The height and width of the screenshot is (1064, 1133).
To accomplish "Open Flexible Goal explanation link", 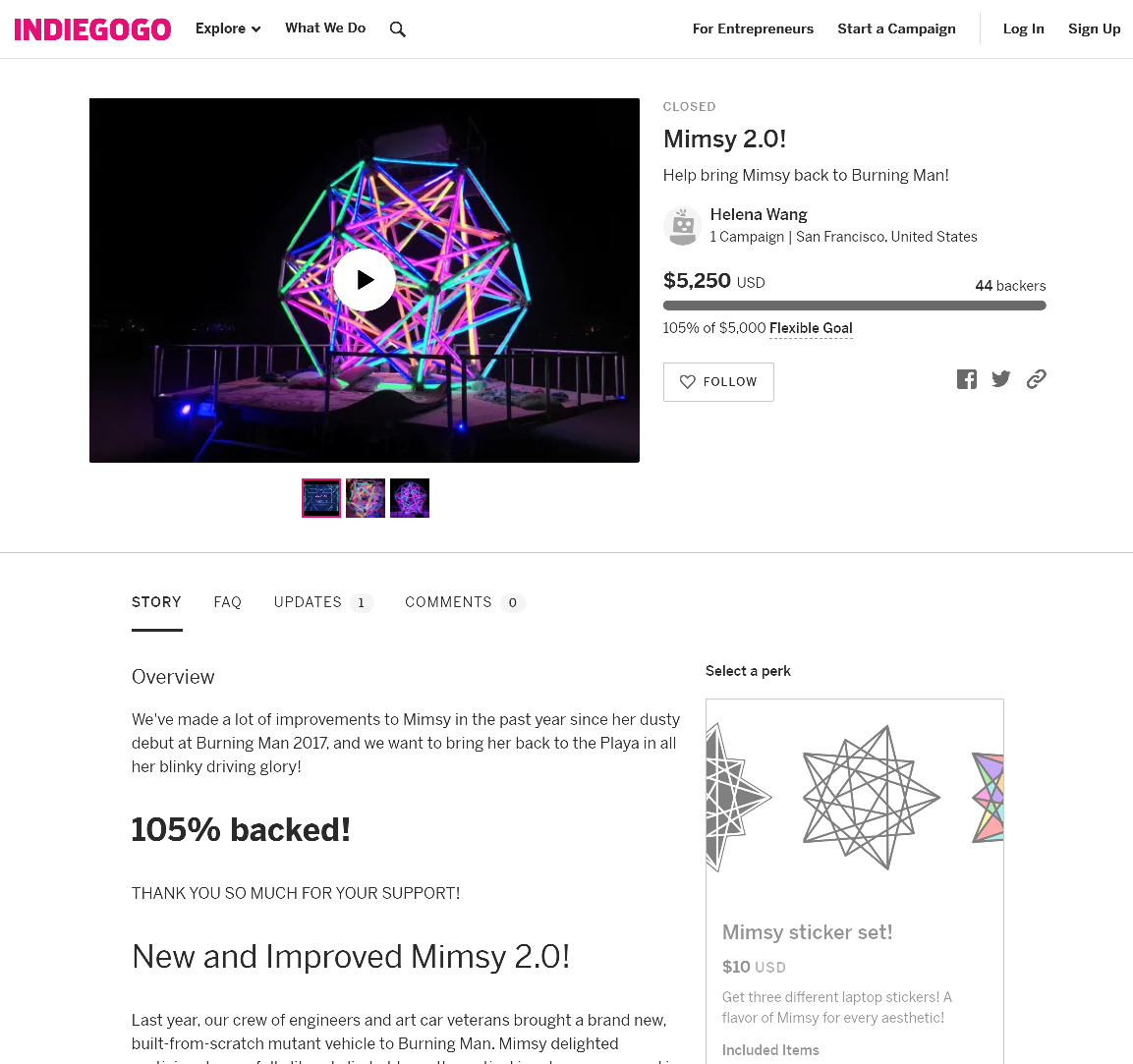I will [x=811, y=329].
